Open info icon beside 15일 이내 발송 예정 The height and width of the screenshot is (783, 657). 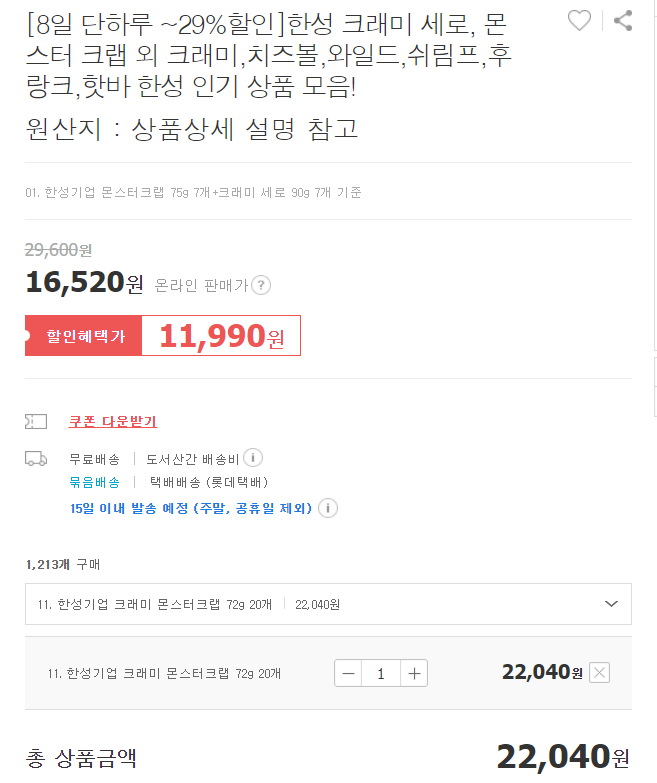328,508
